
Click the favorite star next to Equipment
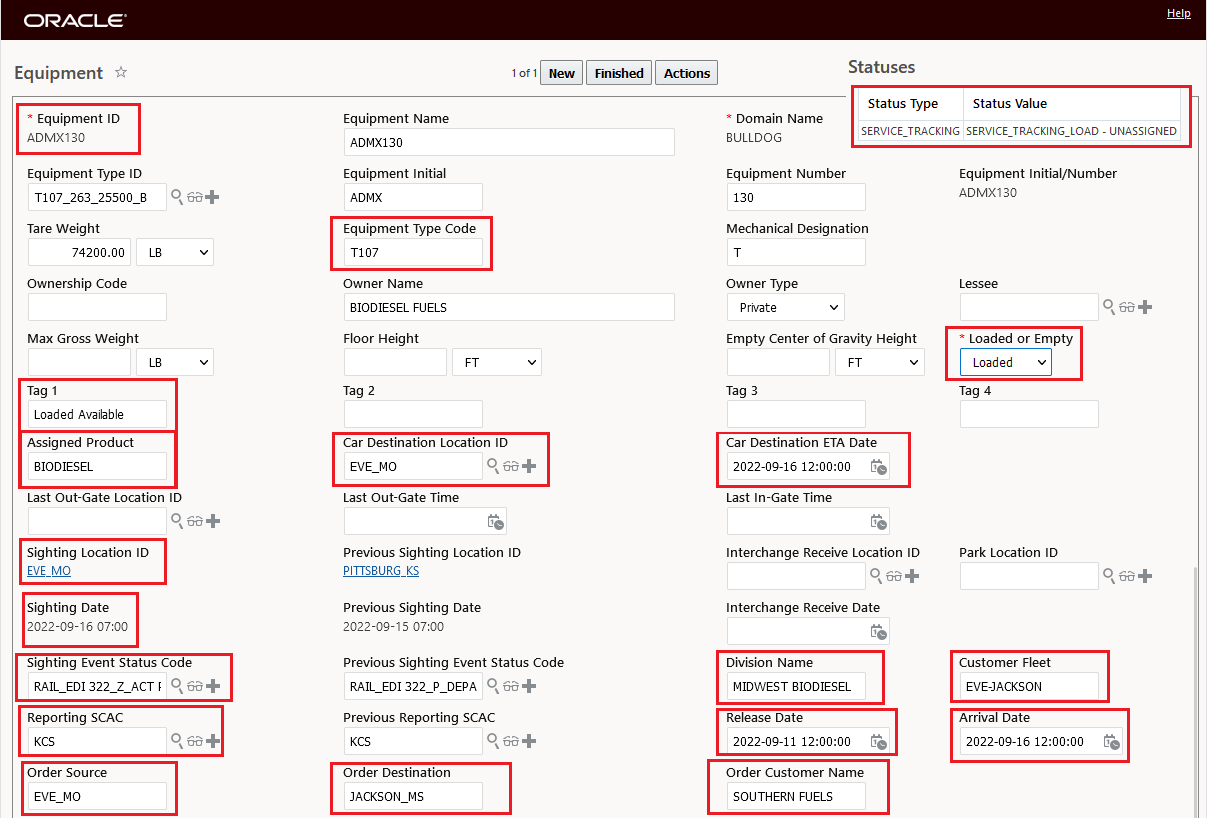coord(121,72)
